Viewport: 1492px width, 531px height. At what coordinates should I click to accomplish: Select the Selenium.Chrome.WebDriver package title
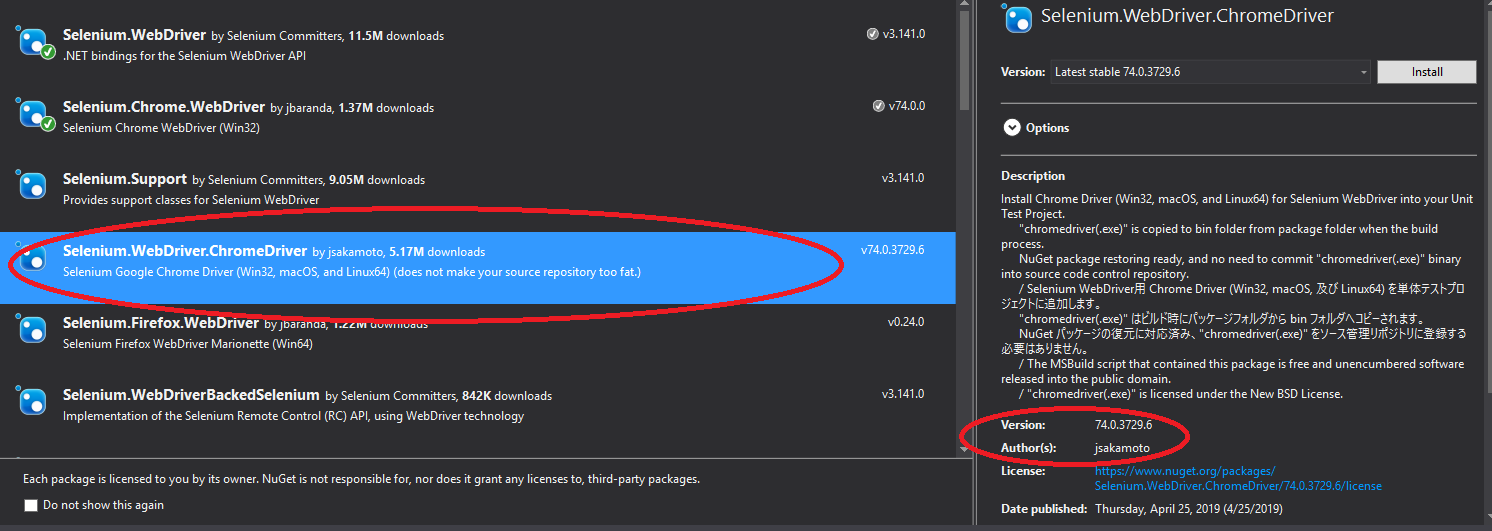pos(164,106)
